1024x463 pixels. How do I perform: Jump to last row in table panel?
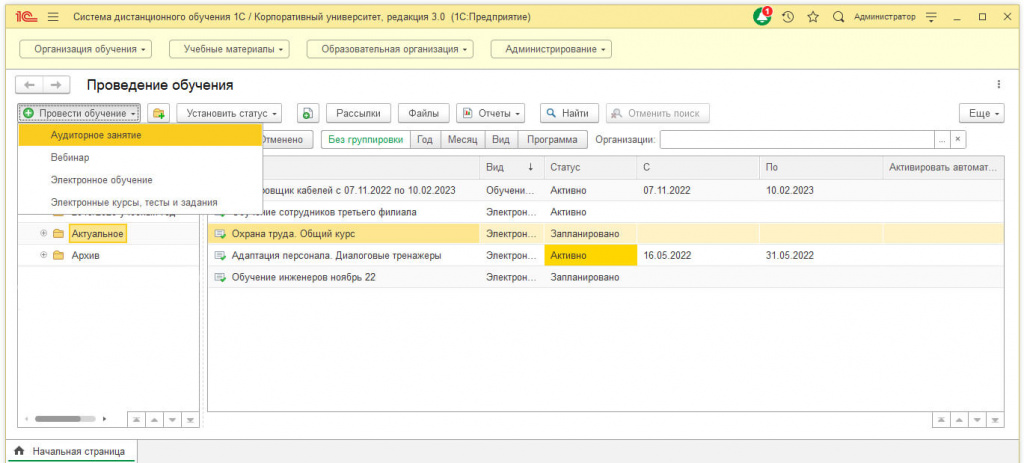click(x=995, y=419)
